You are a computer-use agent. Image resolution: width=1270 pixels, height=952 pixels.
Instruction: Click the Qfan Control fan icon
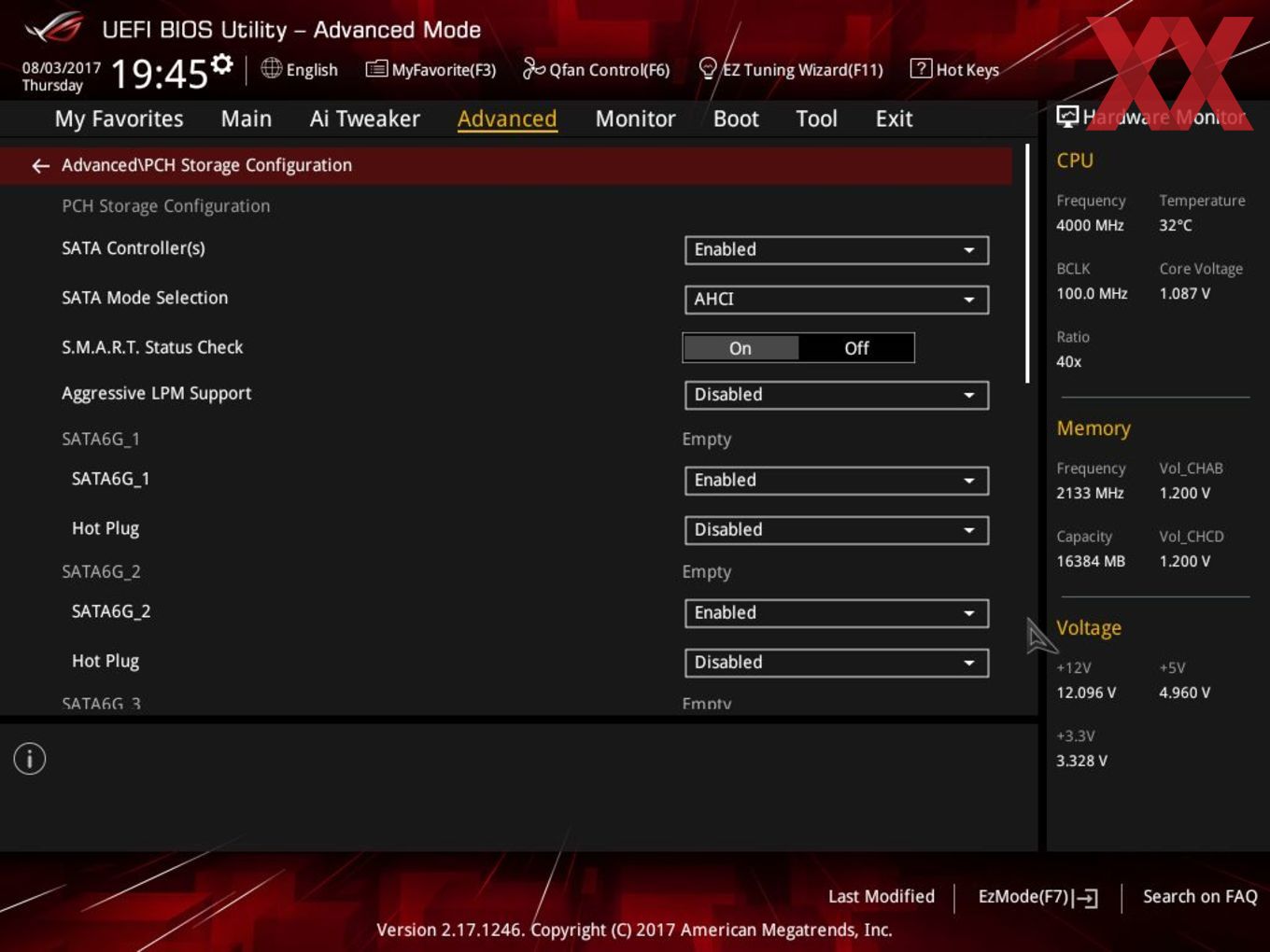(x=533, y=68)
